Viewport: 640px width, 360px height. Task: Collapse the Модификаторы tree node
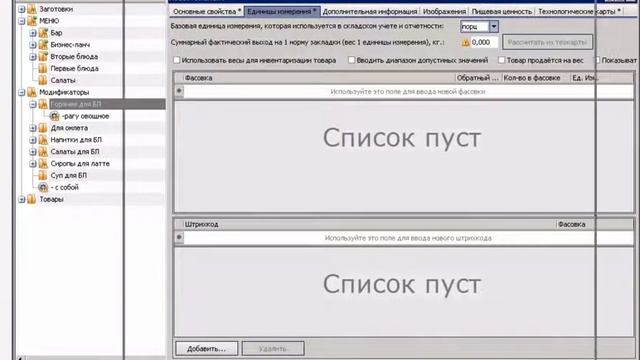(x=22, y=92)
